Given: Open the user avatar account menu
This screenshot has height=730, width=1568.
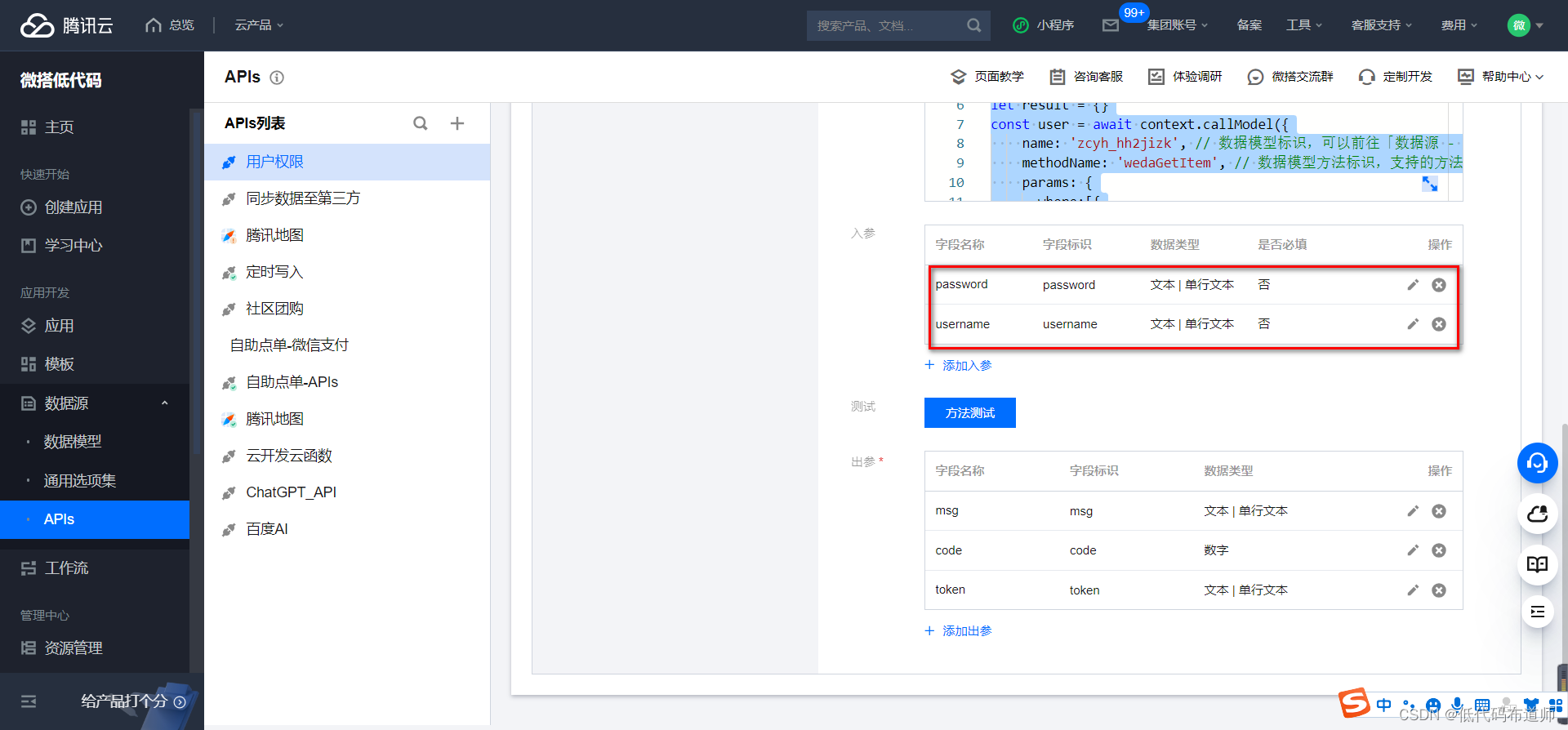Looking at the screenshot, I should tap(1525, 25).
